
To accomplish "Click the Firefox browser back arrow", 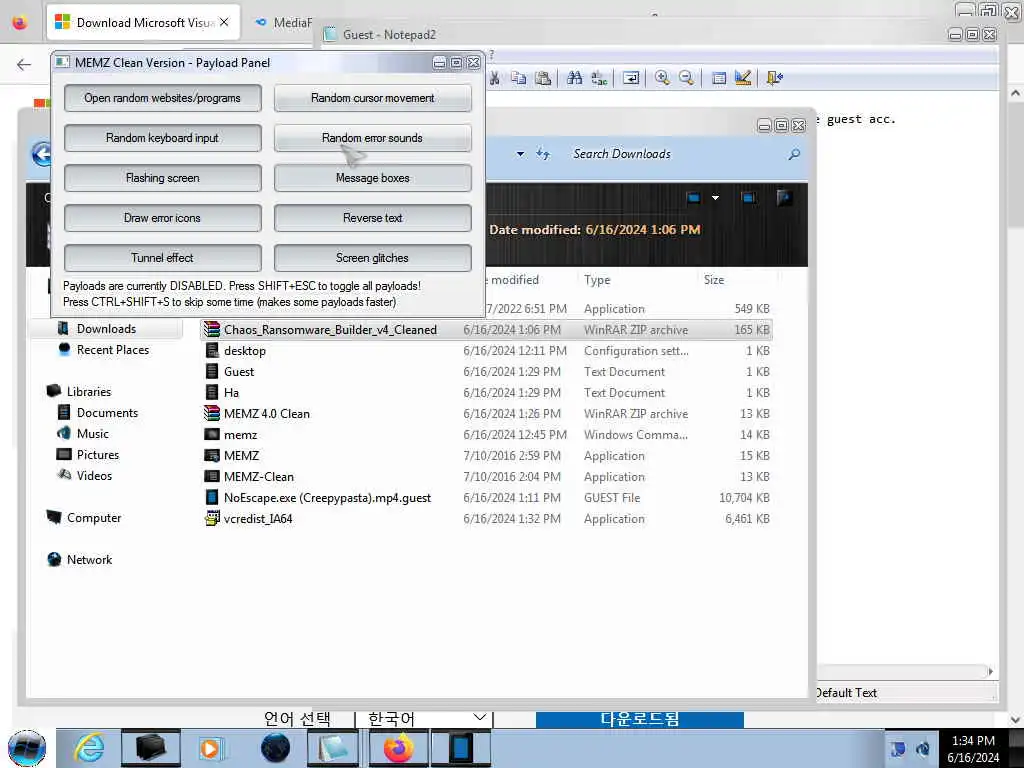I will [24, 64].
